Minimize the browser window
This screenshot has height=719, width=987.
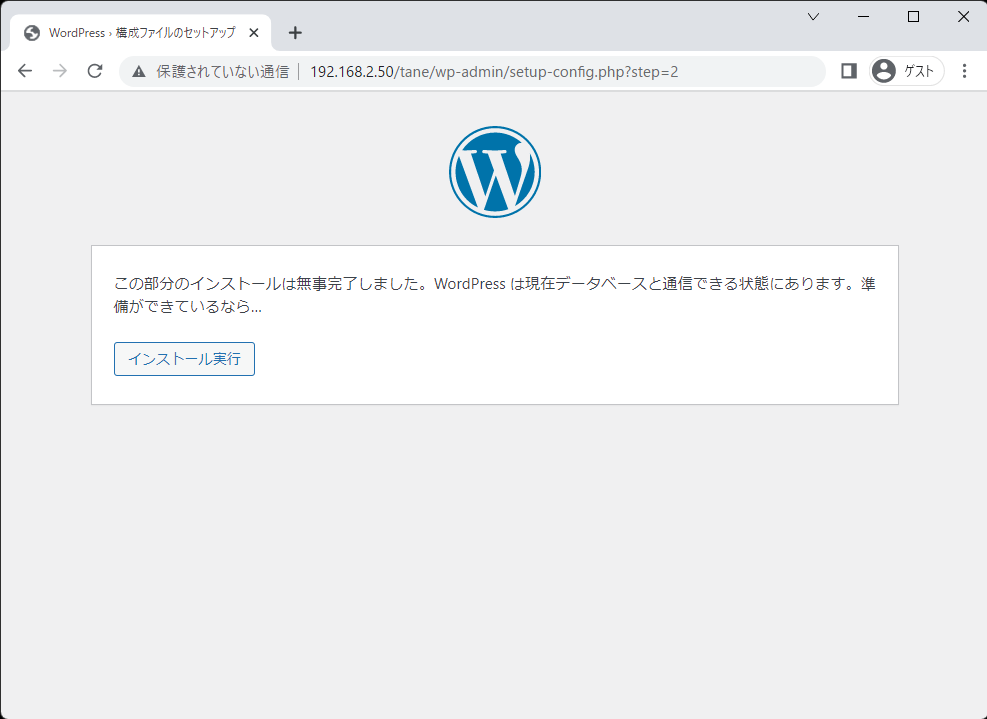(x=864, y=17)
